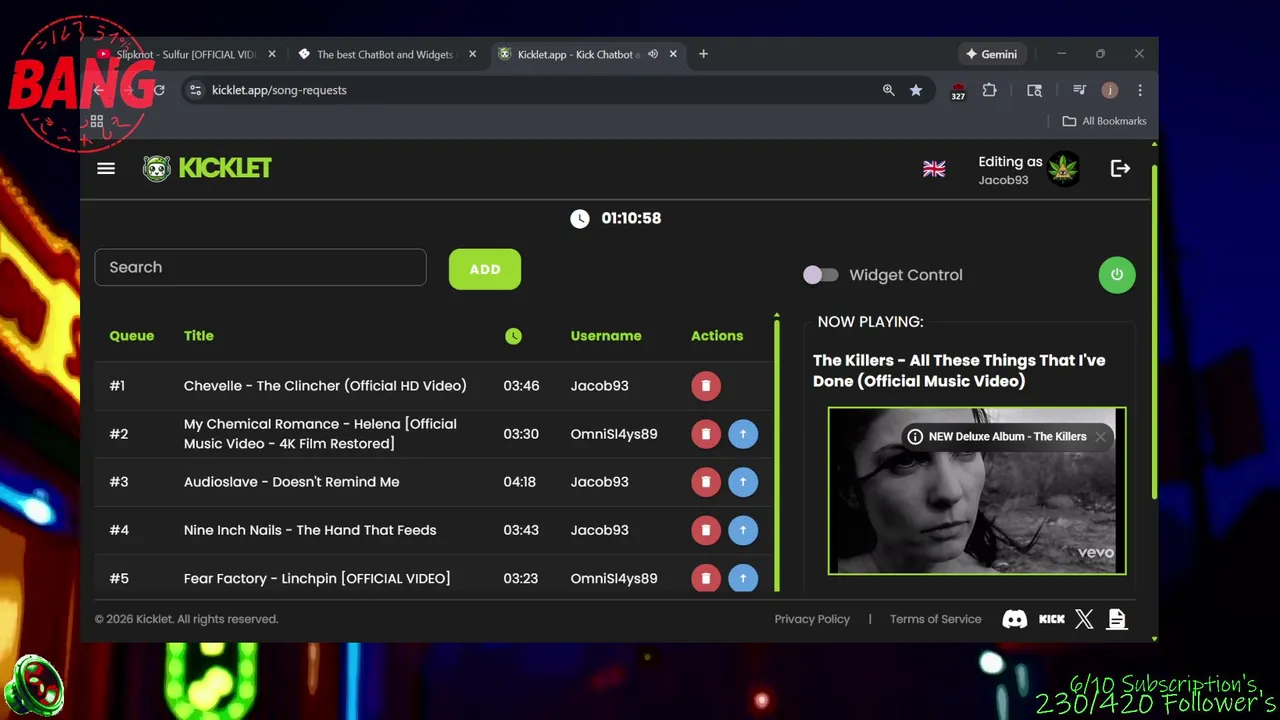Click the Kicklet logo
Image resolution: width=1280 pixels, height=720 pixels.
[x=207, y=168]
